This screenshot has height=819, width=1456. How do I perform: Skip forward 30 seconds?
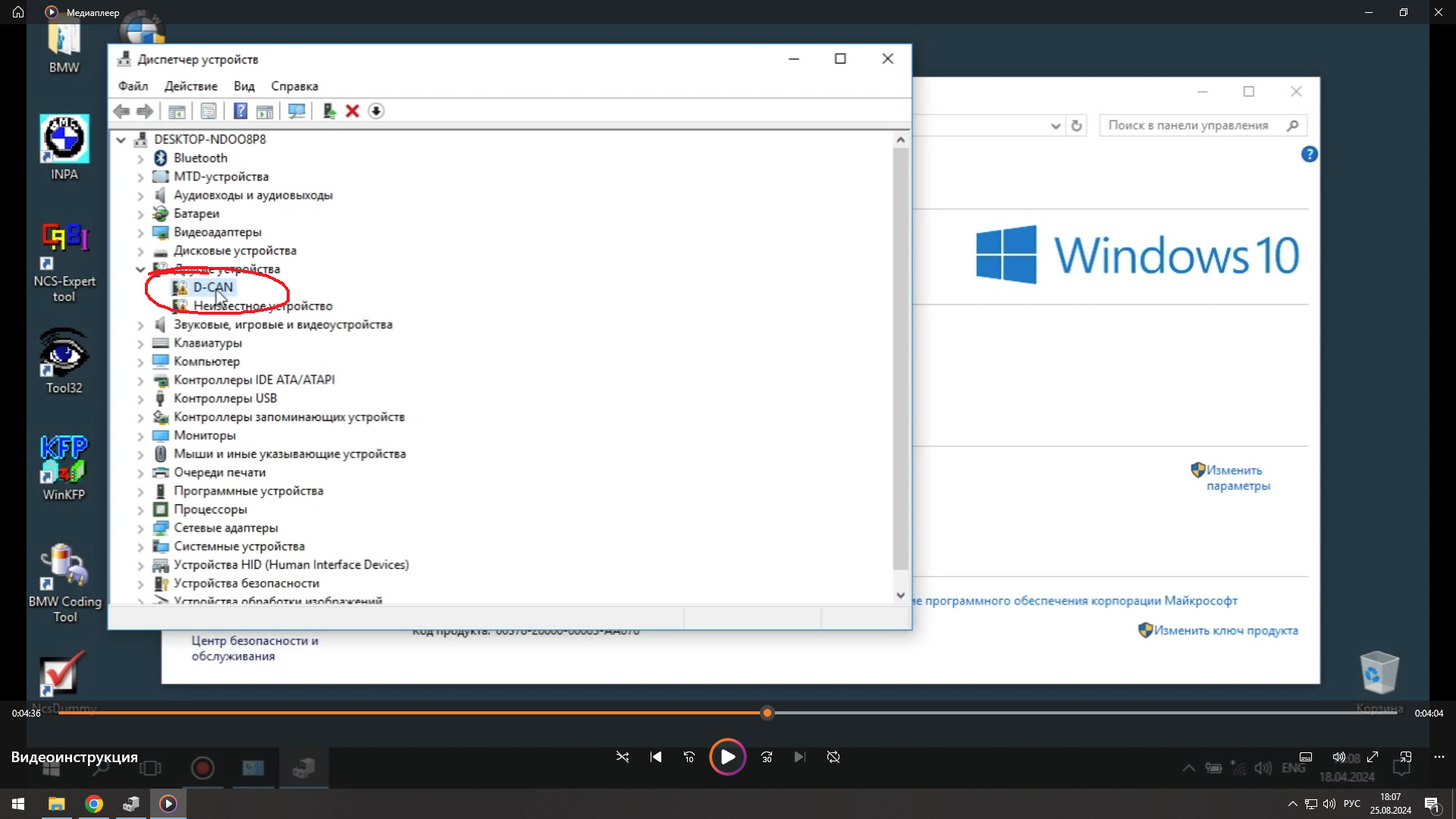pos(767,757)
